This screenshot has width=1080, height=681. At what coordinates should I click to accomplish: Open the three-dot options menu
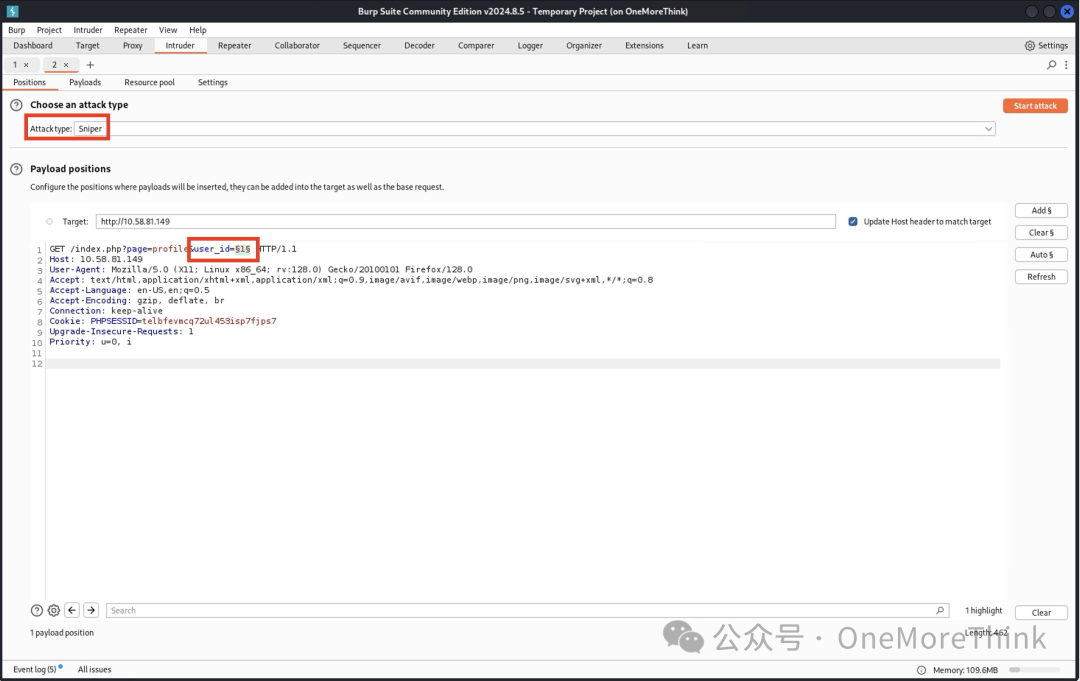pyautogui.click(x=1066, y=65)
